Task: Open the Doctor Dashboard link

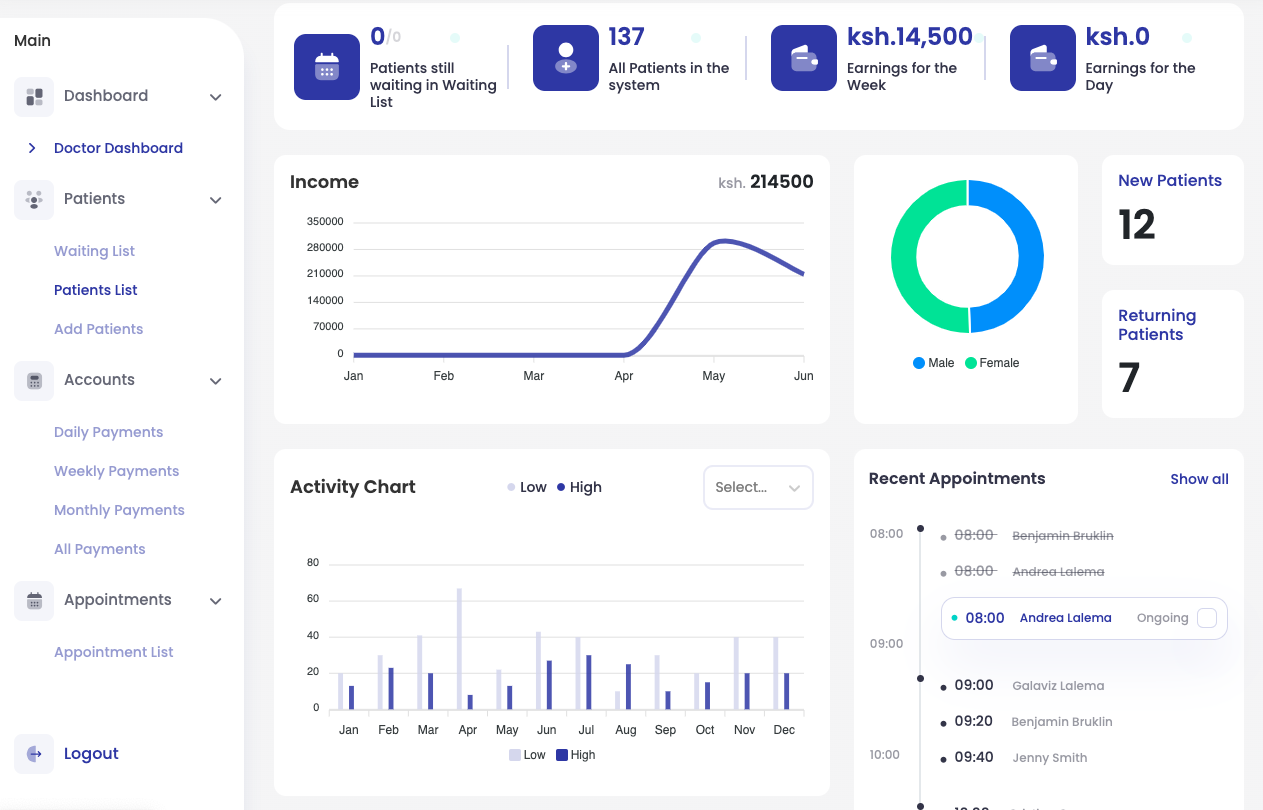Action: pyautogui.click(x=118, y=148)
